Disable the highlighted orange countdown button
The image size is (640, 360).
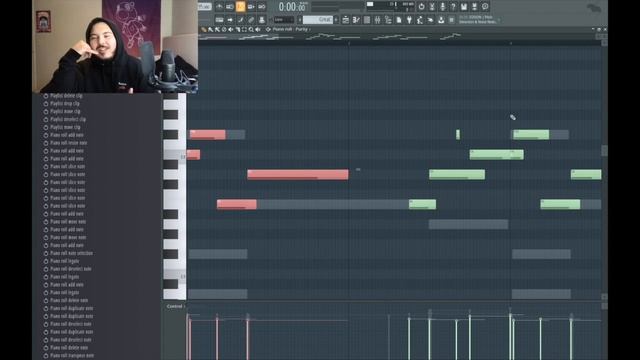tap(240, 7)
